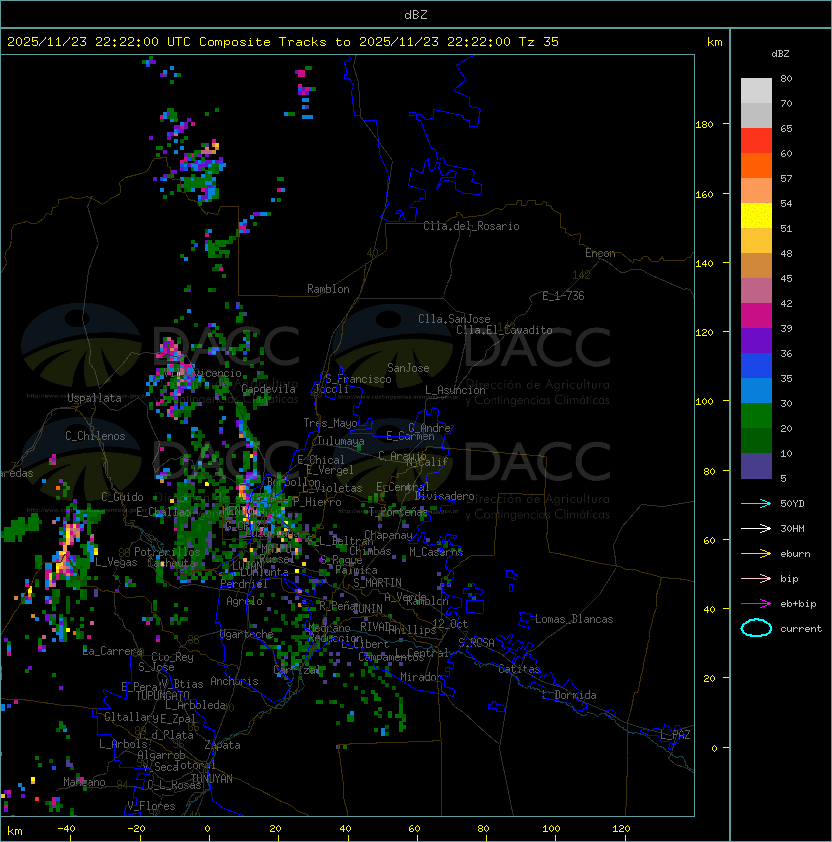Click the 'C_Chilenos' map label
Image resolution: width=832 pixels, height=842 pixels.
pos(95,436)
